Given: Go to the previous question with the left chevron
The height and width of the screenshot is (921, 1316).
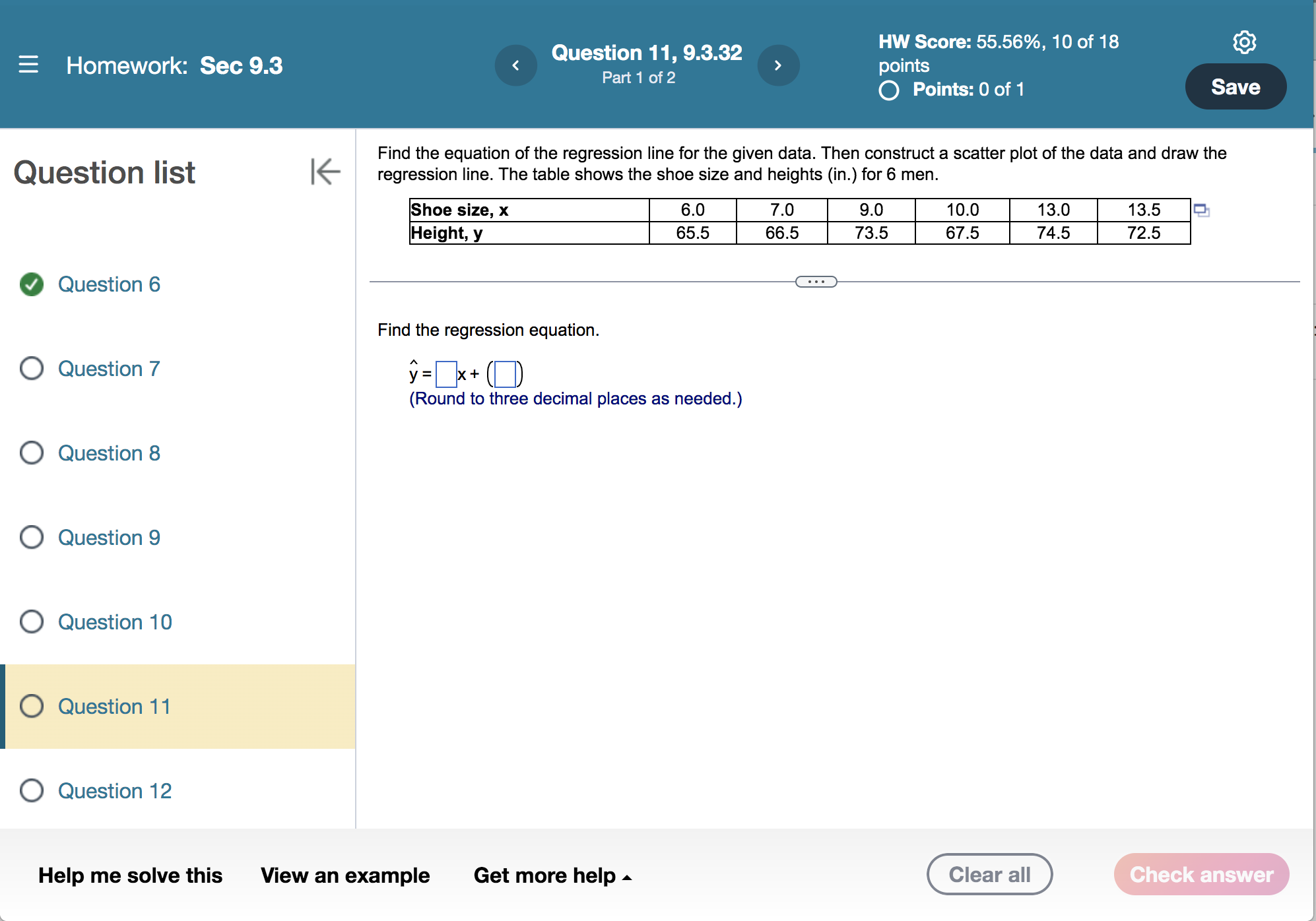Looking at the screenshot, I should pyautogui.click(x=516, y=65).
